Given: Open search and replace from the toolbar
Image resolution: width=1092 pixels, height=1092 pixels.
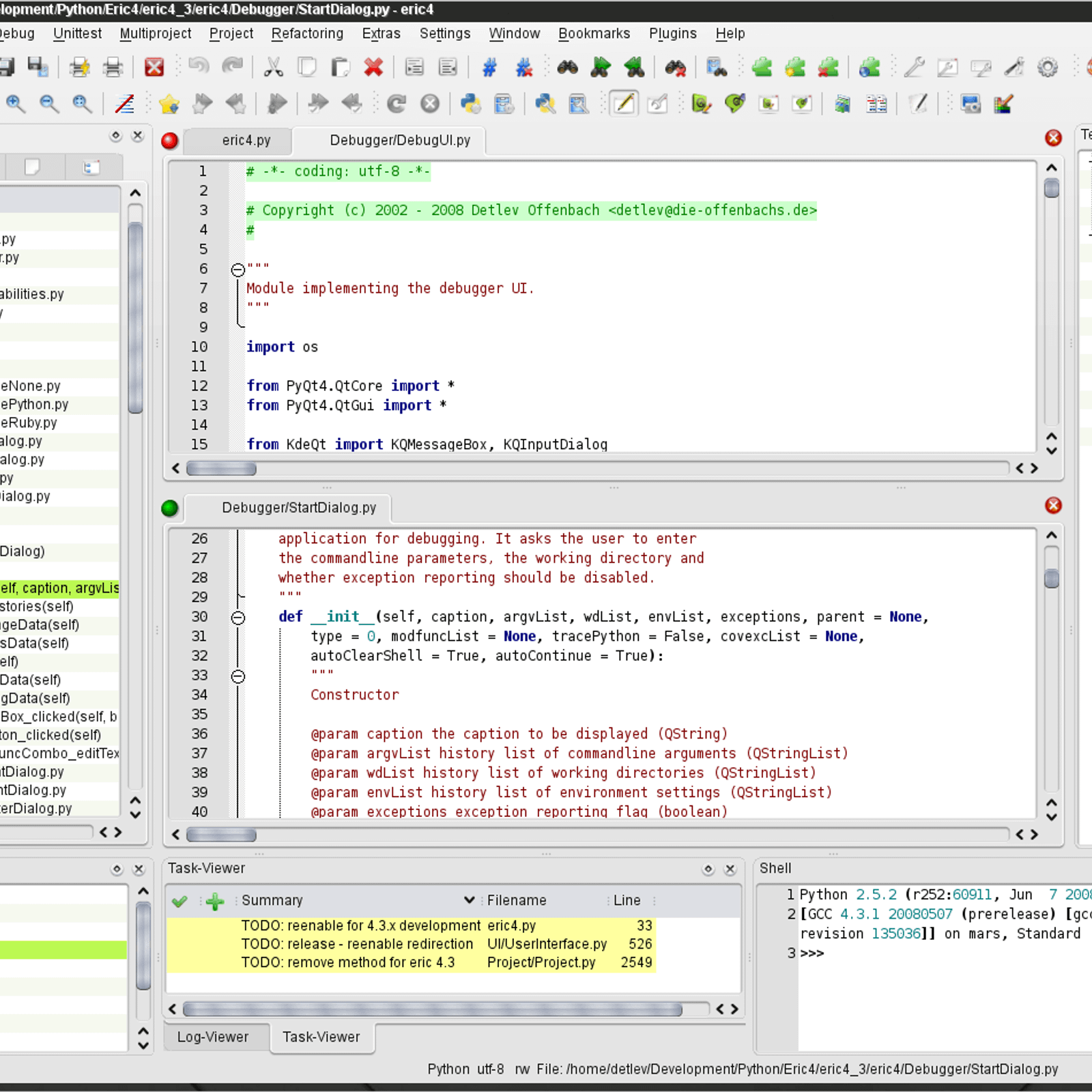Looking at the screenshot, I should click(x=677, y=67).
